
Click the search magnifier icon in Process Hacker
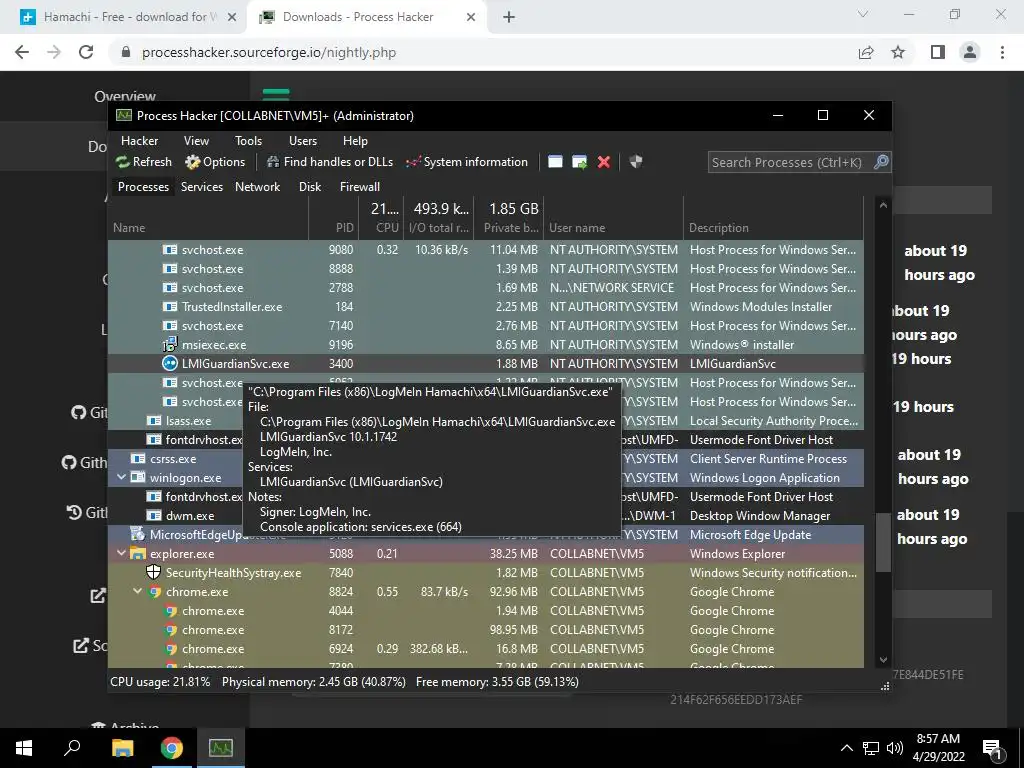click(x=881, y=162)
